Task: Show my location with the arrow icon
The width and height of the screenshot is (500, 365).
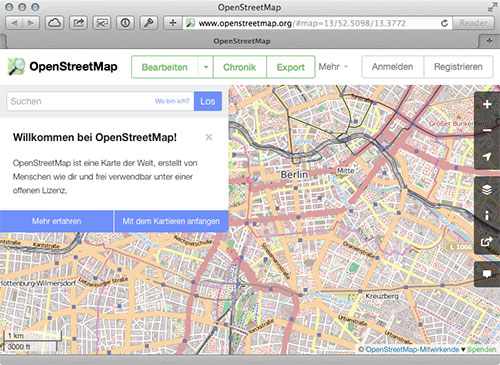Action: pyautogui.click(x=487, y=156)
